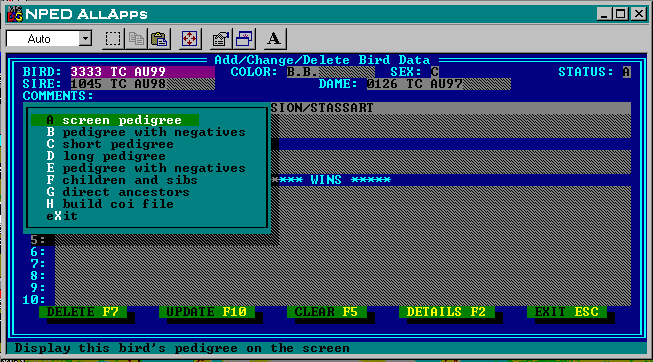The width and height of the screenshot is (653, 362).
Task: Choose 'D long pedigree' menu entry
Action: click(x=106, y=156)
